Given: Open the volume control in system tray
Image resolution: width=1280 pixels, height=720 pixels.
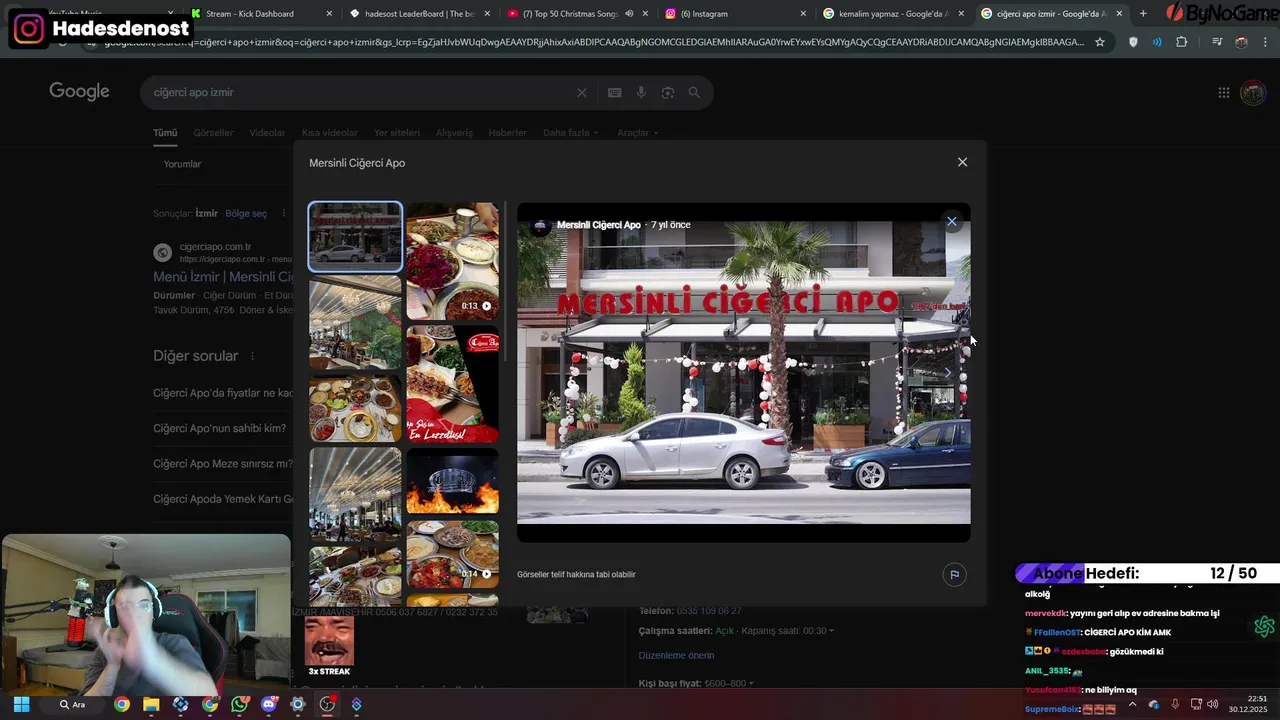Looking at the screenshot, I should pos(1212,705).
